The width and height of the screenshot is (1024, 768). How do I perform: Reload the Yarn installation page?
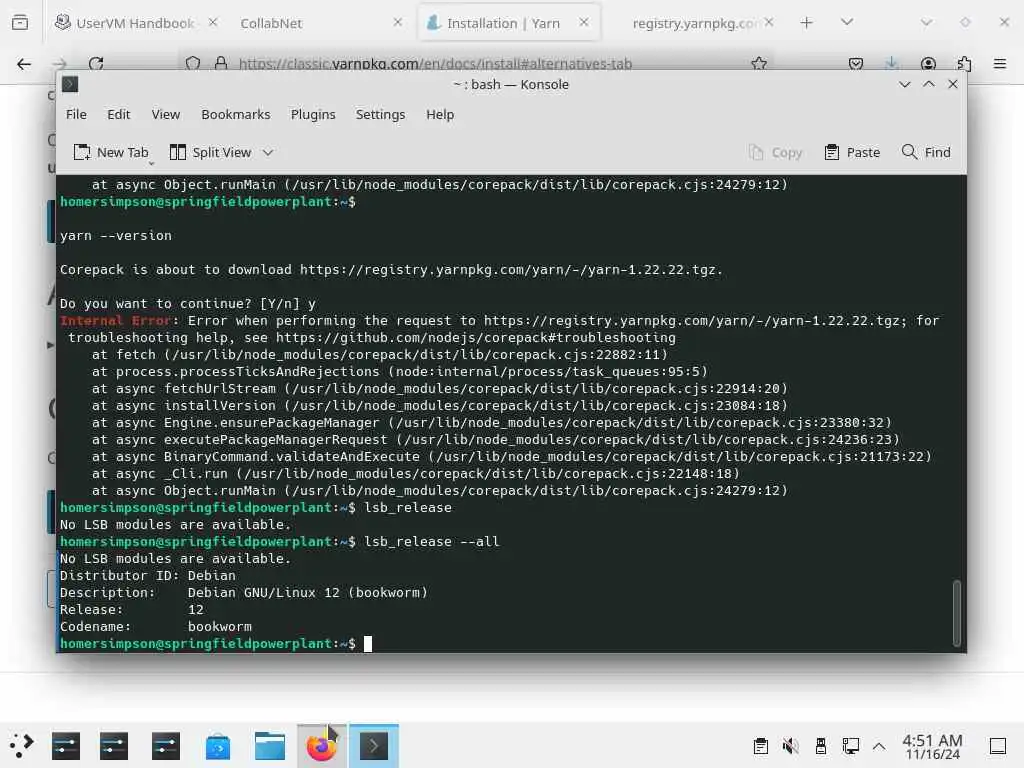(x=96, y=64)
